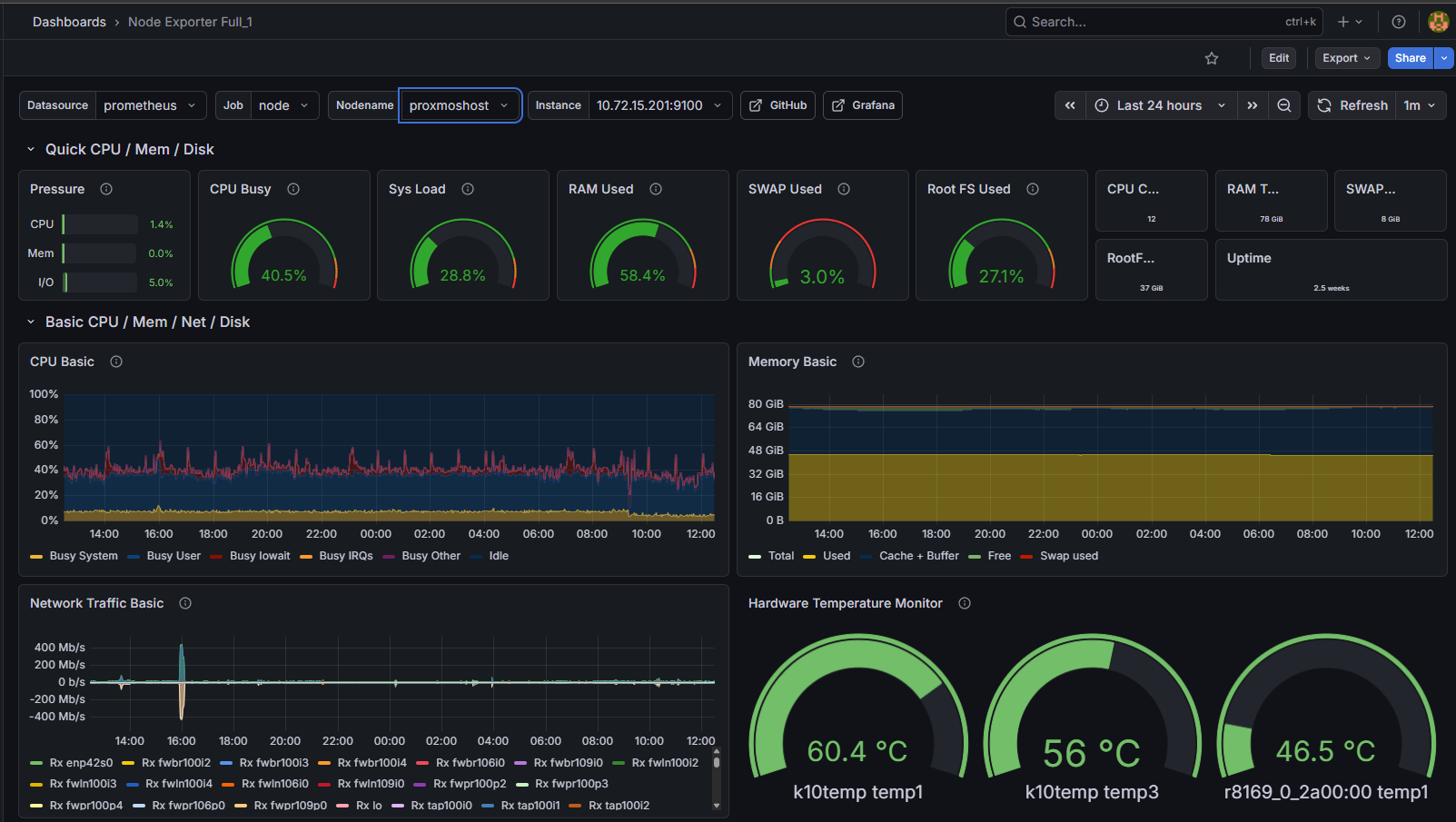Show info for Pressure panel
Screen dimensions: 1456x822
click(106, 189)
